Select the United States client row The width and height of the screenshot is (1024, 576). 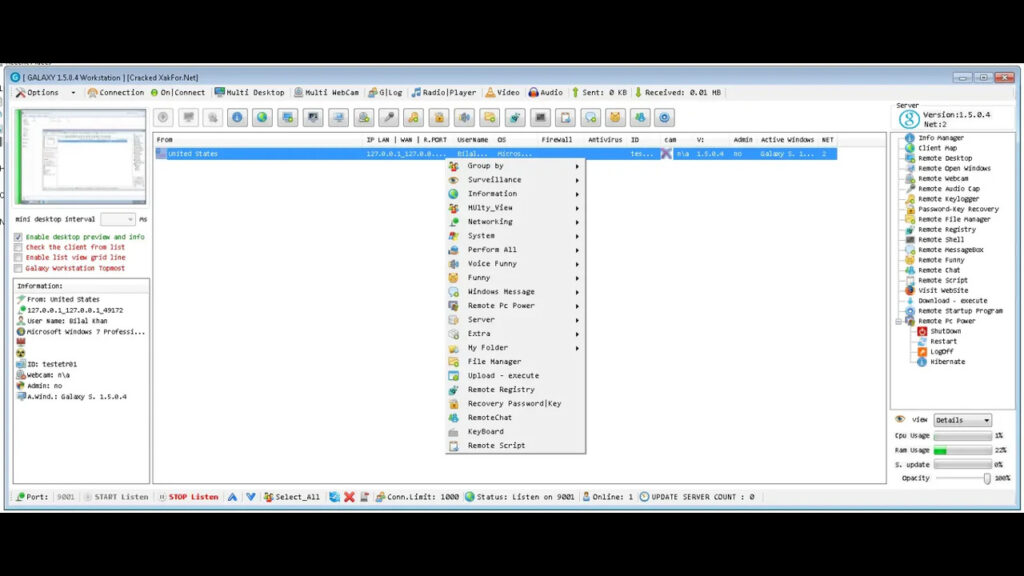(496, 154)
